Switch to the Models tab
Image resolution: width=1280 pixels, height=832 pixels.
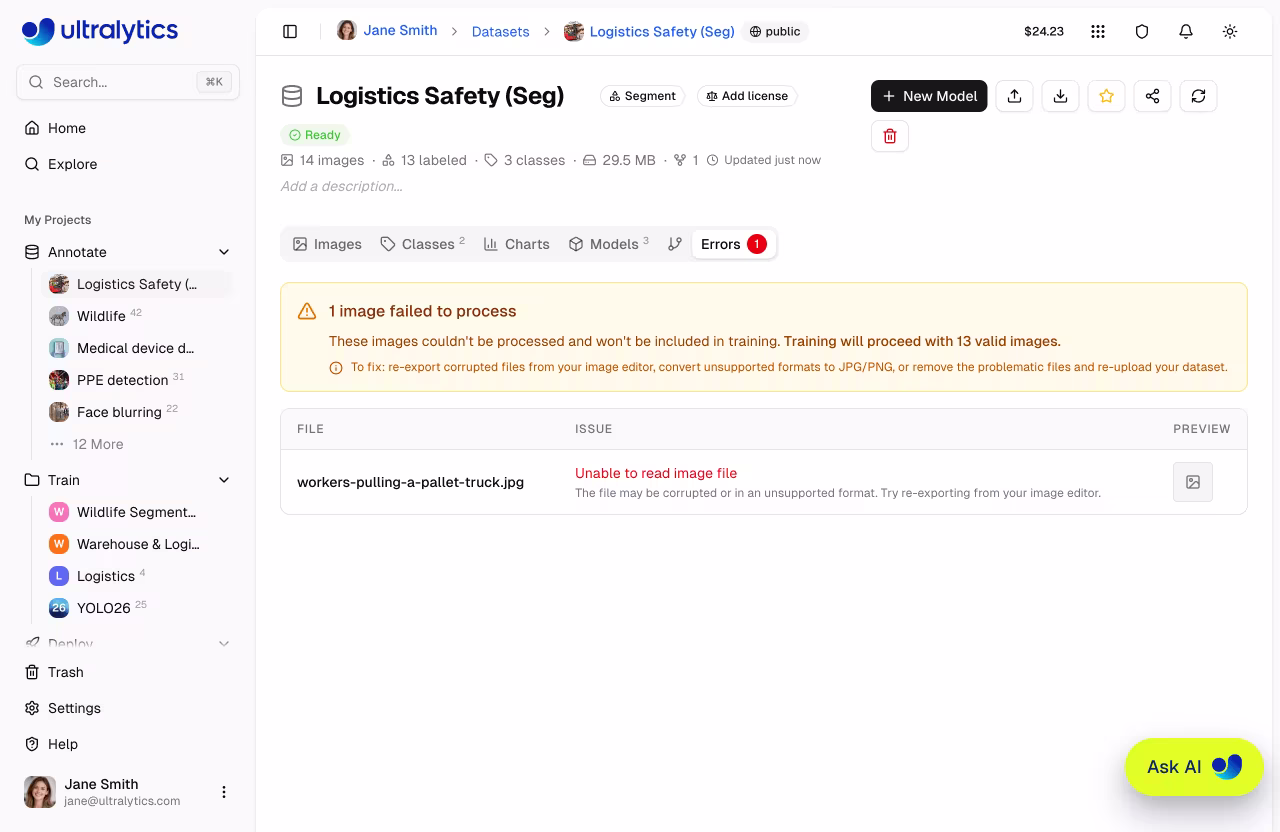[x=609, y=244]
